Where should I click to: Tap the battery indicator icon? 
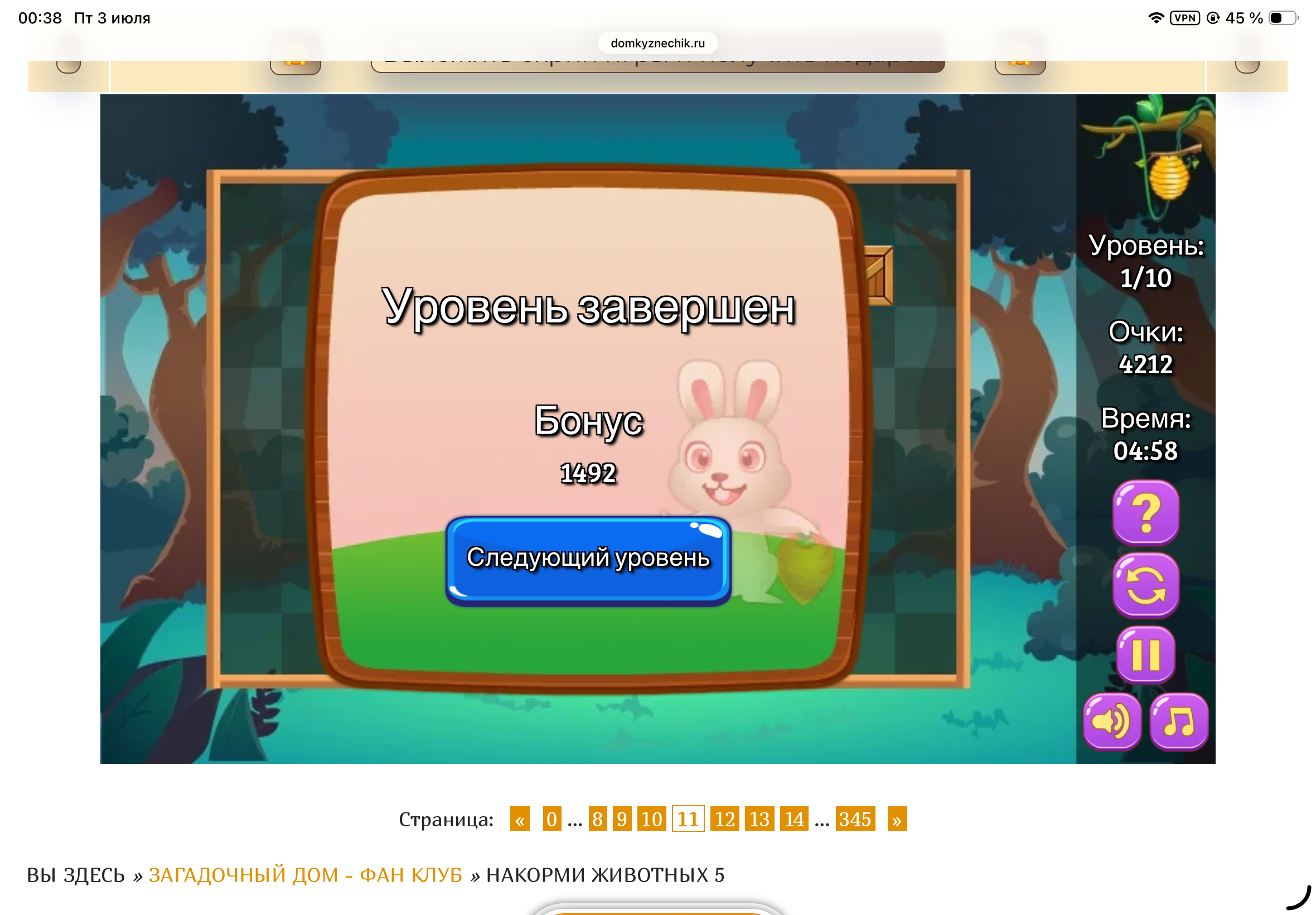click(1283, 18)
